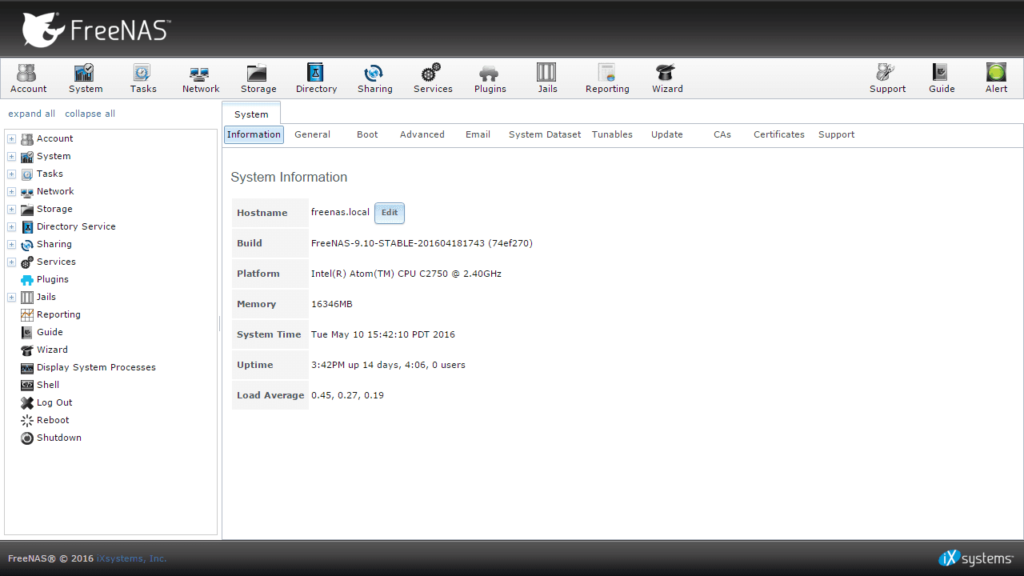1024x576 pixels.
Task: Open the Storage toolbar icon
Action: pyautogui.click(x=258, y=78)
